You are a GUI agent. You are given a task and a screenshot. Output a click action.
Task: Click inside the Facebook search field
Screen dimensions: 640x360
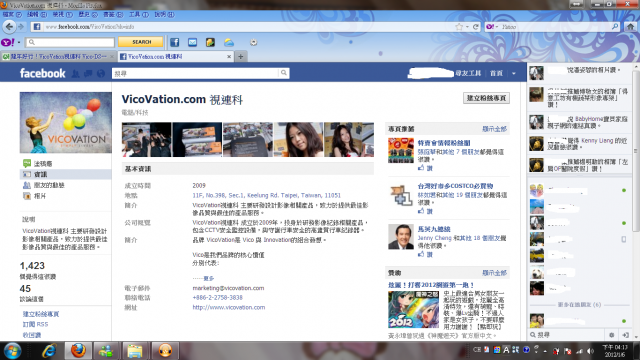(x=196, y=73)
